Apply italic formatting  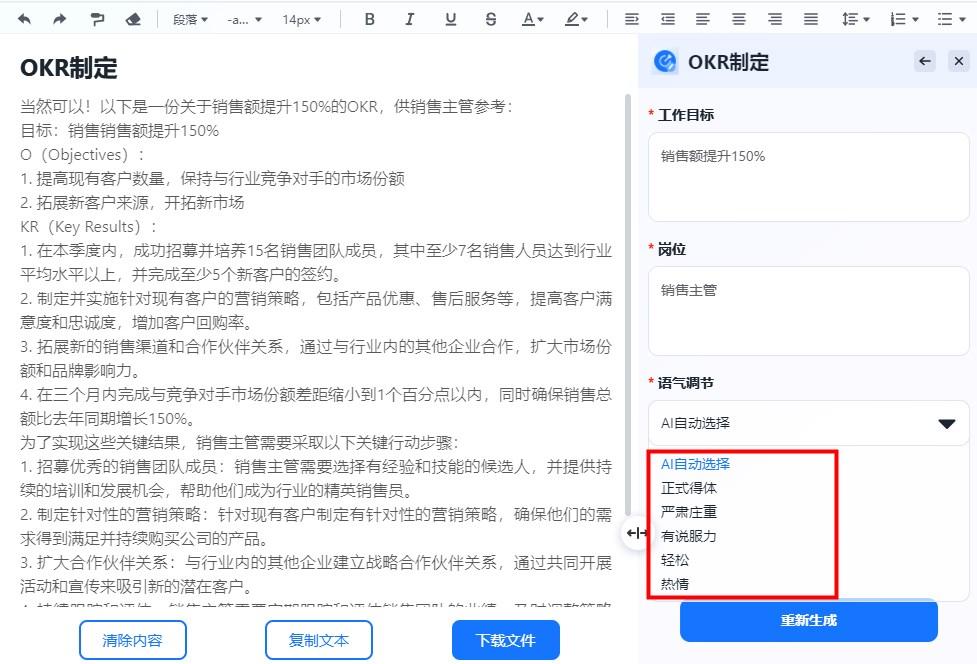coord(410,18)
